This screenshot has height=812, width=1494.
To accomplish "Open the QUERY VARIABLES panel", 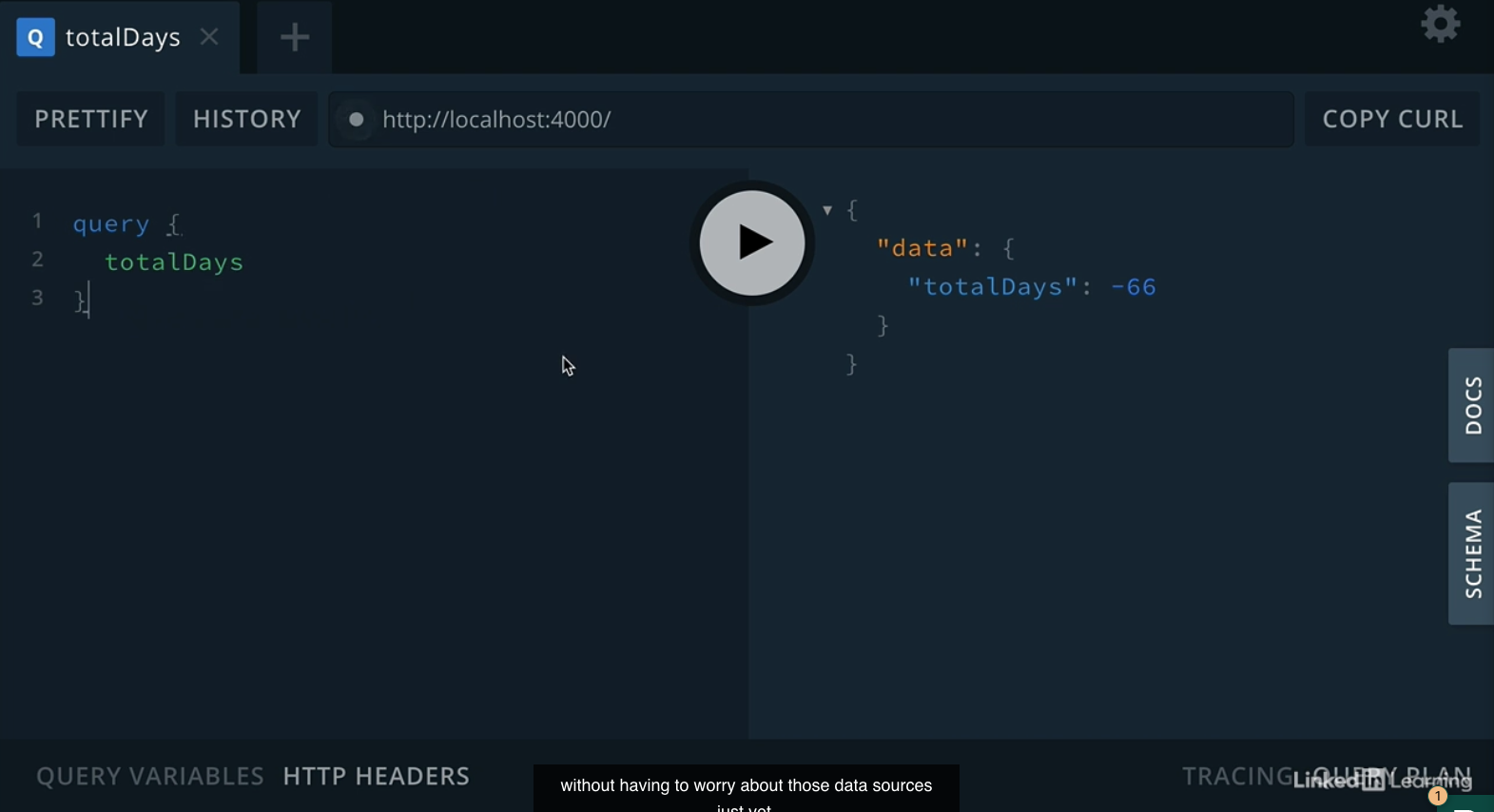I will coord(150,777).
